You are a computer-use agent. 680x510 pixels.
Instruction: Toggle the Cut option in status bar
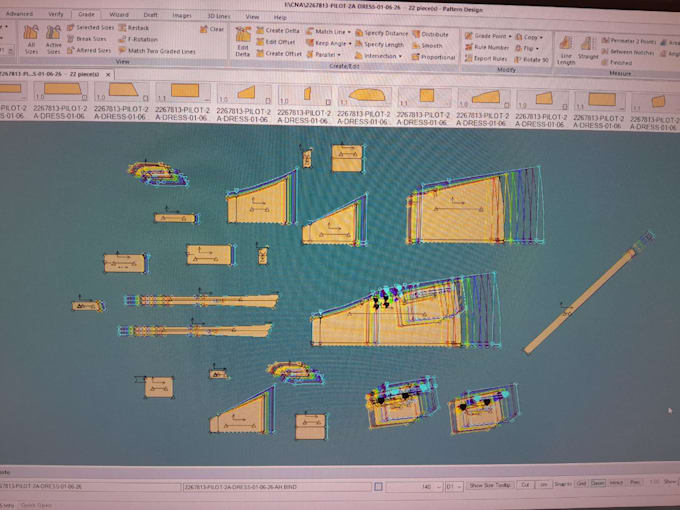525,485
